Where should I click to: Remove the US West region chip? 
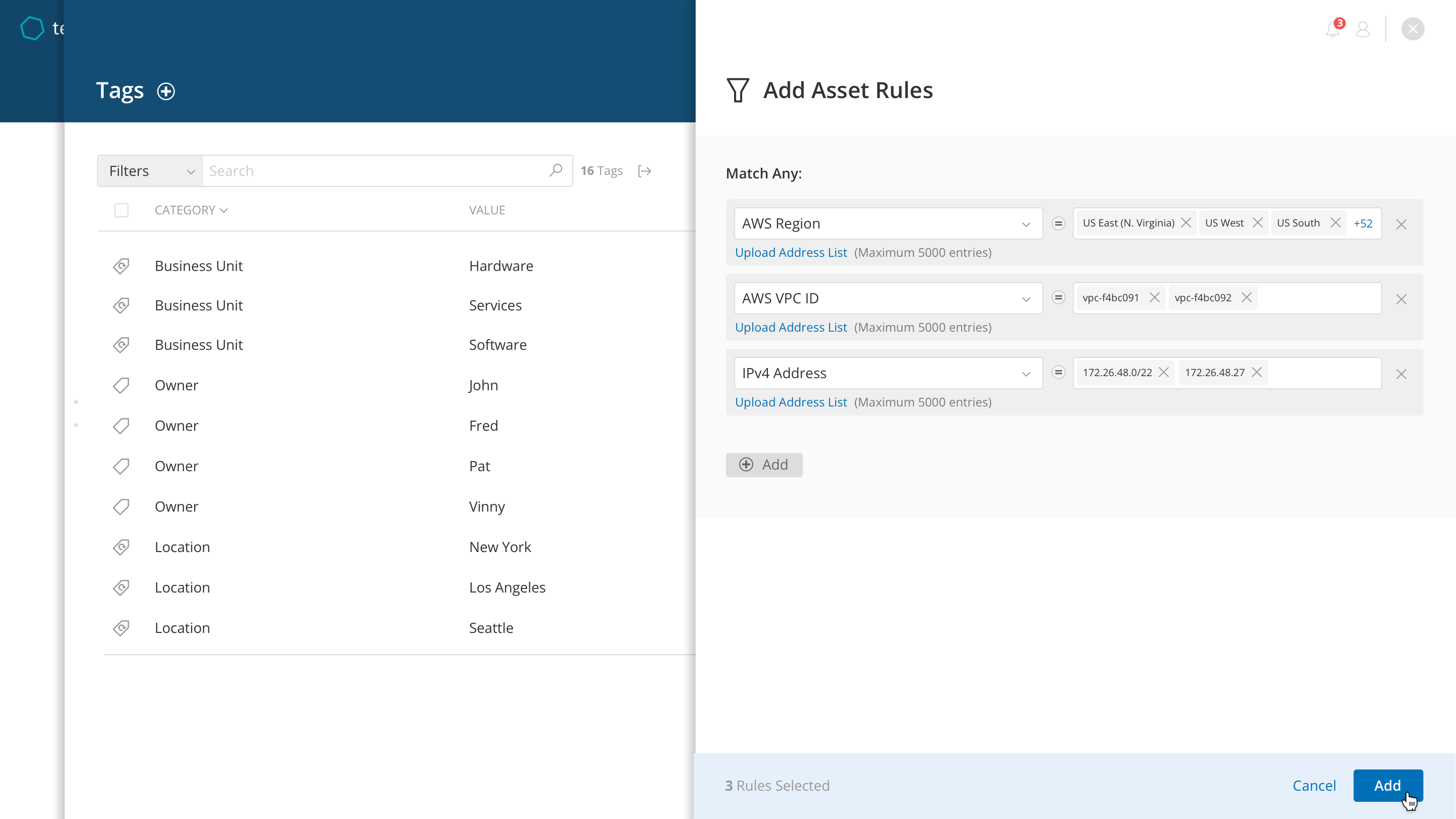(x=1258, y=222)
